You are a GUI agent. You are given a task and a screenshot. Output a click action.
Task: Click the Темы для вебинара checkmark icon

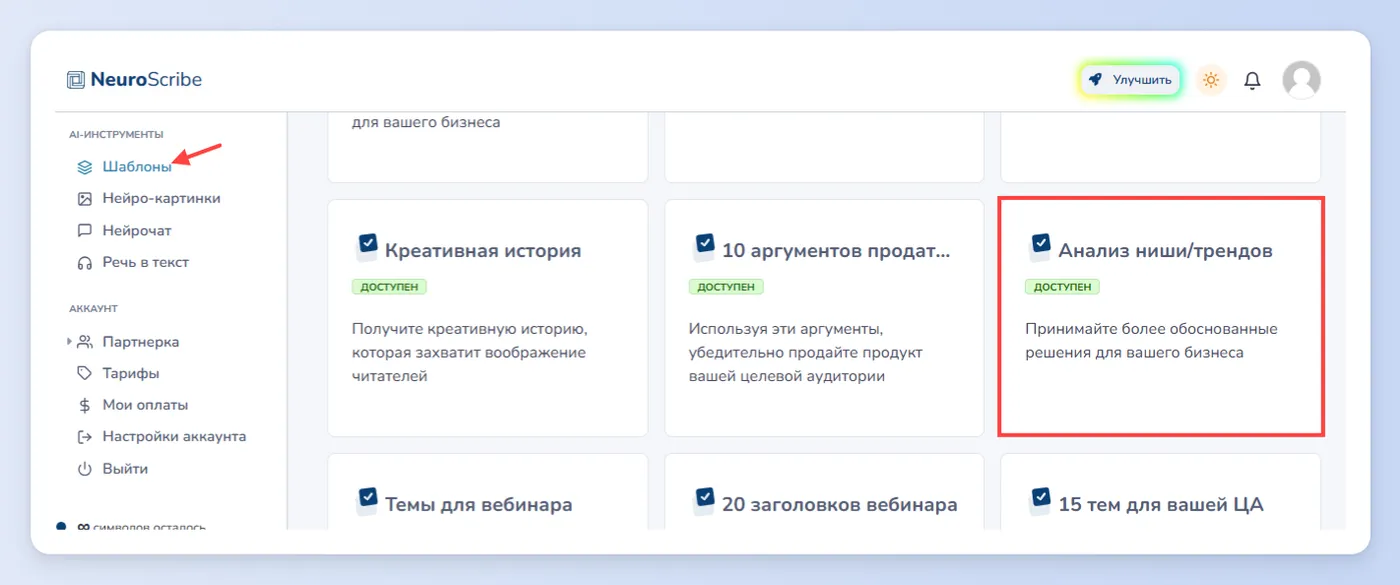[367, 502]
